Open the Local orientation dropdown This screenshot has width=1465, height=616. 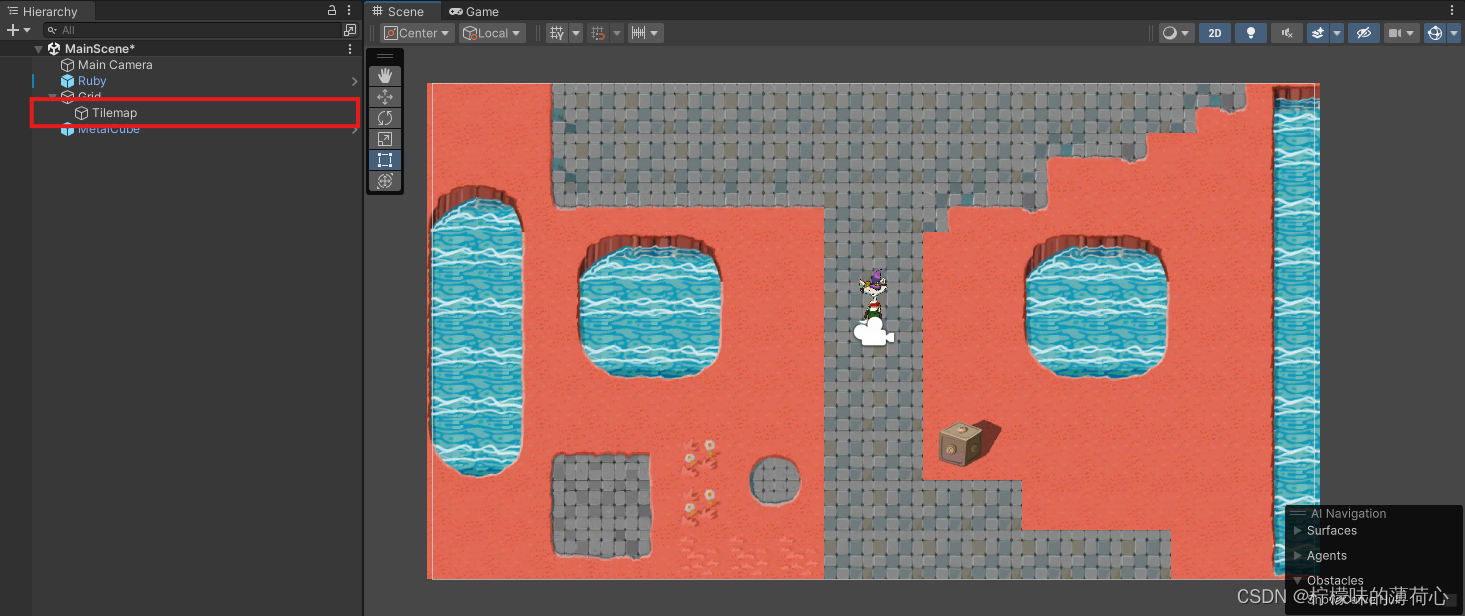point(491,32)
